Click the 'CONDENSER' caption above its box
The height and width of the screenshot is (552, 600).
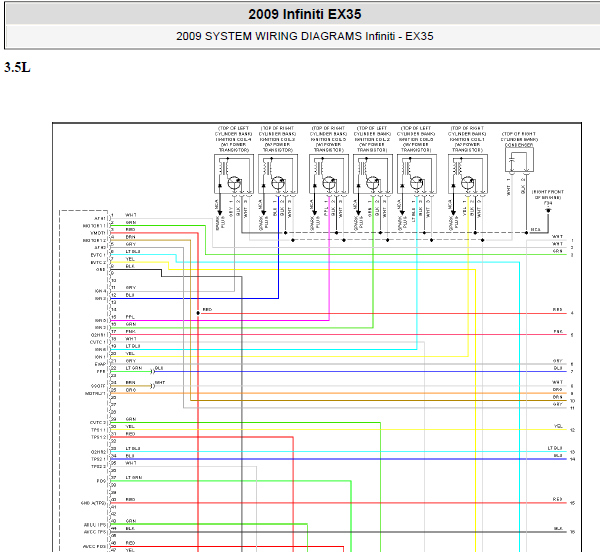point(519,145)
